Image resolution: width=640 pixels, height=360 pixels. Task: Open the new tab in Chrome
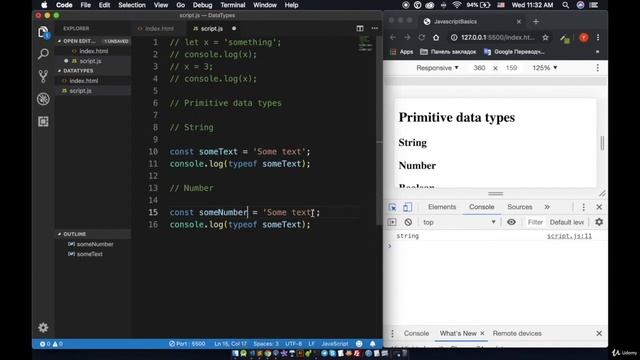point(536,21)
